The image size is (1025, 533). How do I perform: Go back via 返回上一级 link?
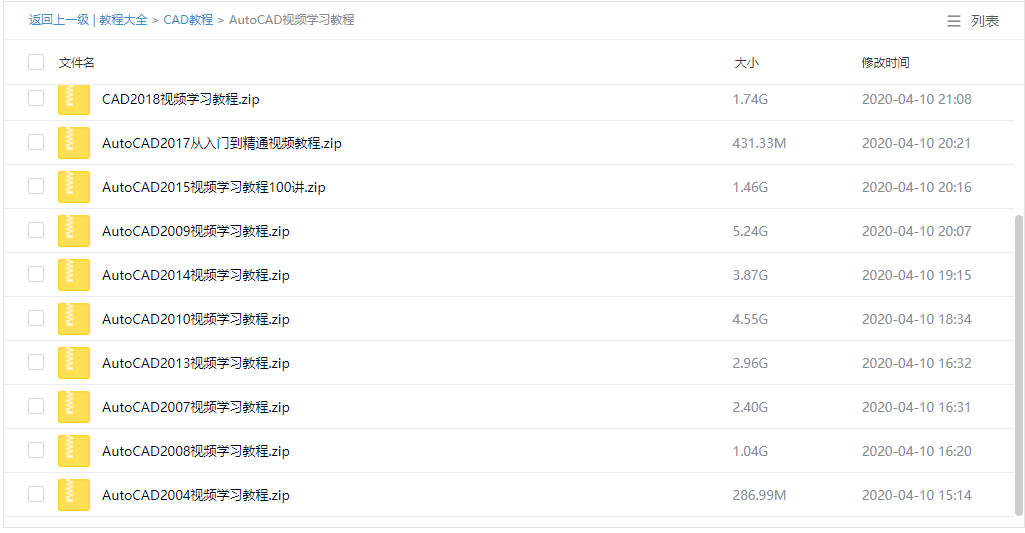(59, 20)
